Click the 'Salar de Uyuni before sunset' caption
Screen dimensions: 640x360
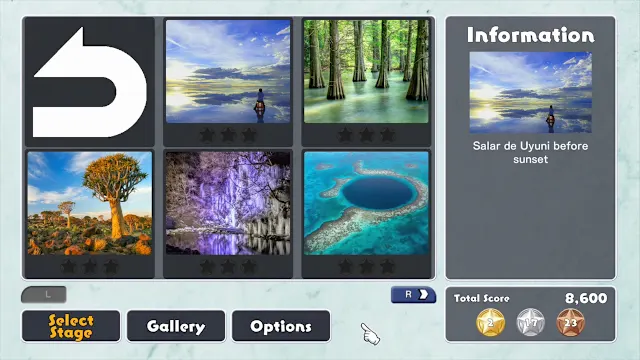pos(530,153)
